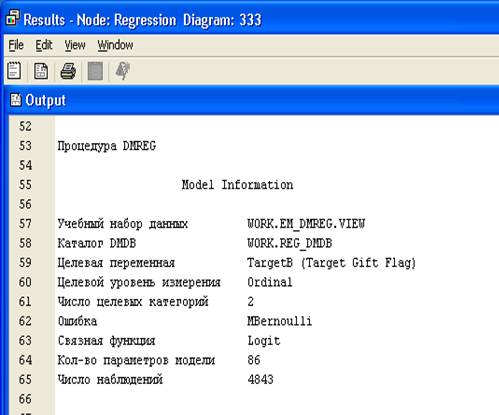This screenshot has width=499, height=415.
Task: Click line number 57 in the gutter
Action: point(25,224)
